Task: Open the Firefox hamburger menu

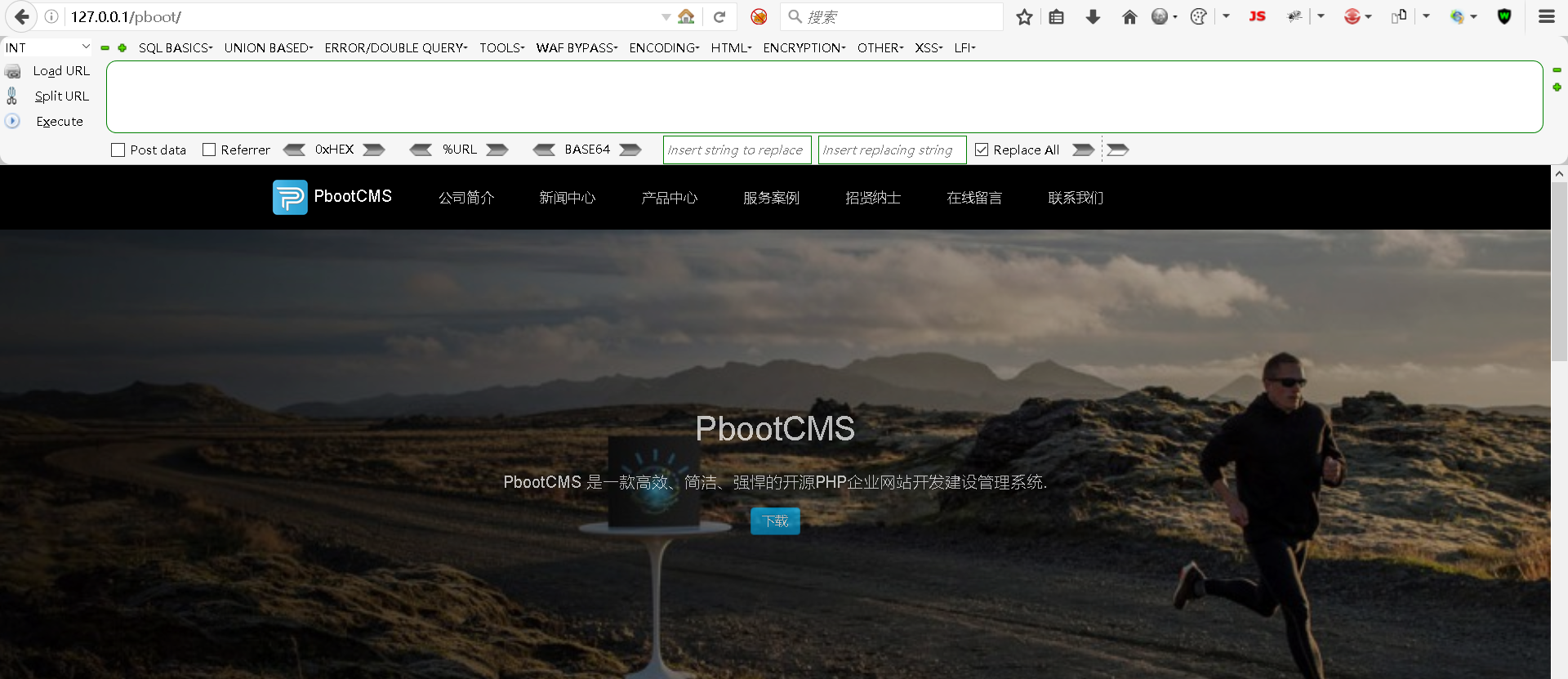Action: tap(1547, 16)
